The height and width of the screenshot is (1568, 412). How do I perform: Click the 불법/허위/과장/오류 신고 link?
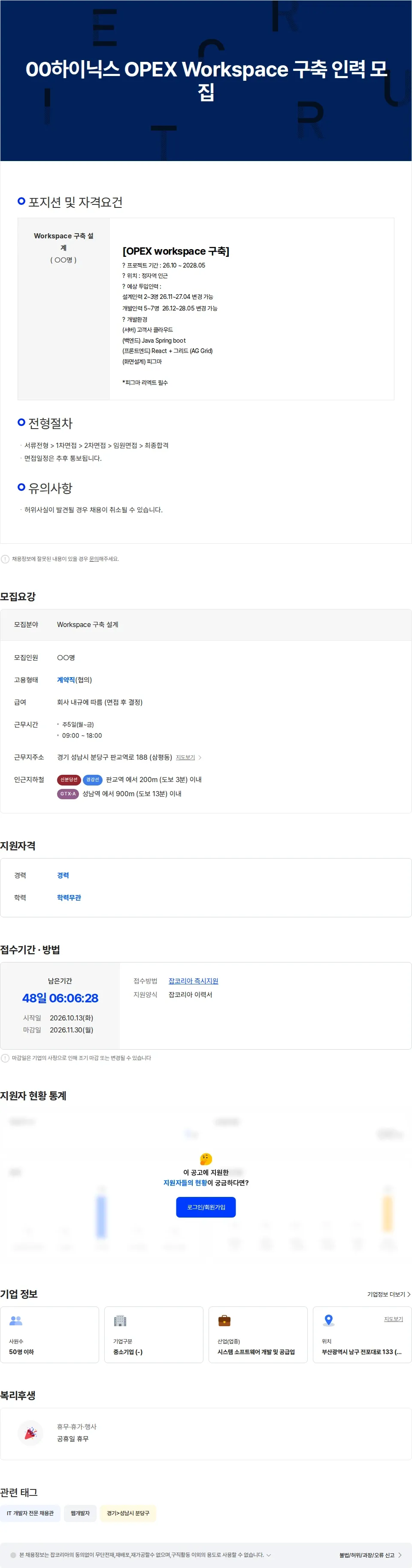(x=367, y=1555)
